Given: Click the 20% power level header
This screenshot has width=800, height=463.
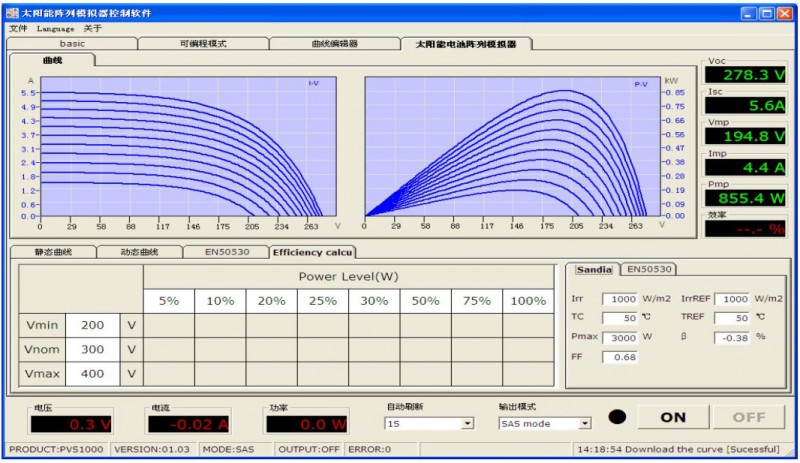Looking at the screenshot, I should coord(271,301).
